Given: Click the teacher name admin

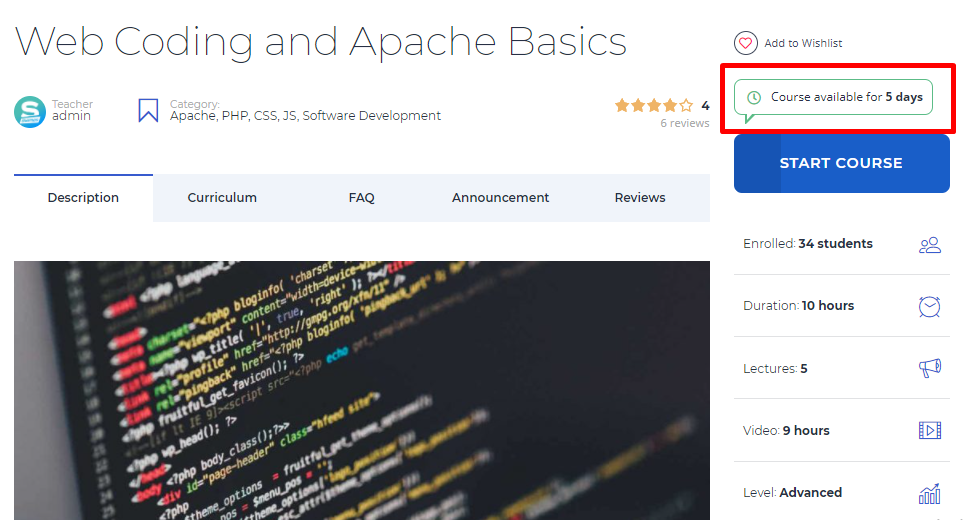Looking at the screenshot, I should click(71, 115).
